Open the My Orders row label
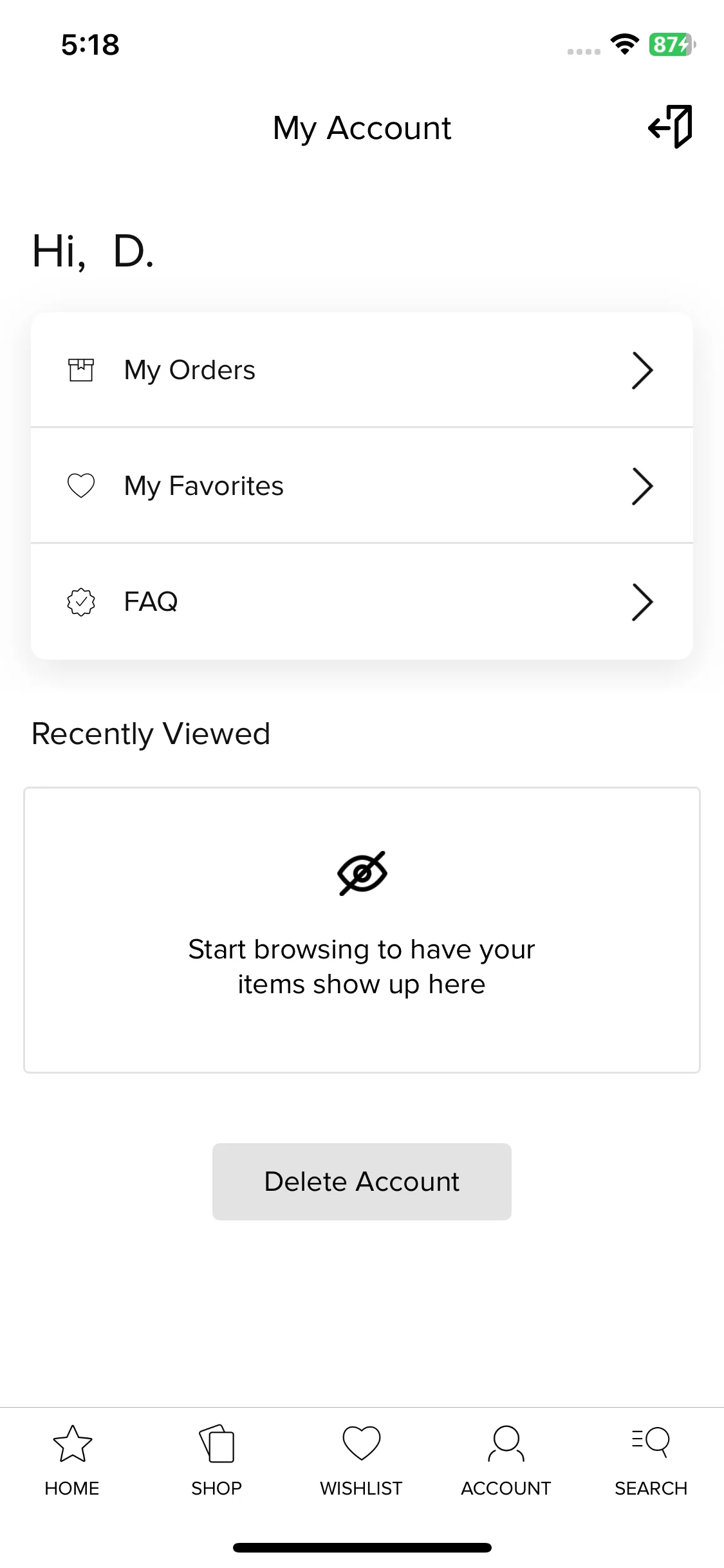 (190, 370)
